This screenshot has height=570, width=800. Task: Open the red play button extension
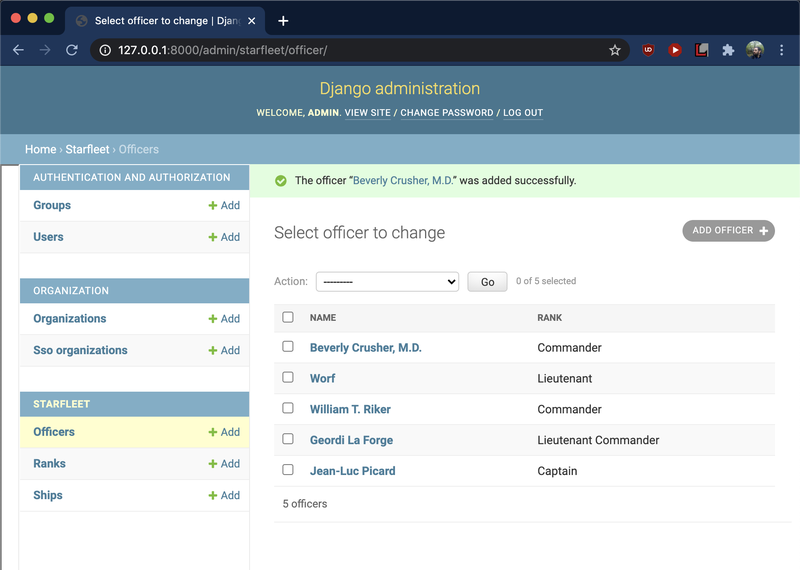click(x=675, y=50)
